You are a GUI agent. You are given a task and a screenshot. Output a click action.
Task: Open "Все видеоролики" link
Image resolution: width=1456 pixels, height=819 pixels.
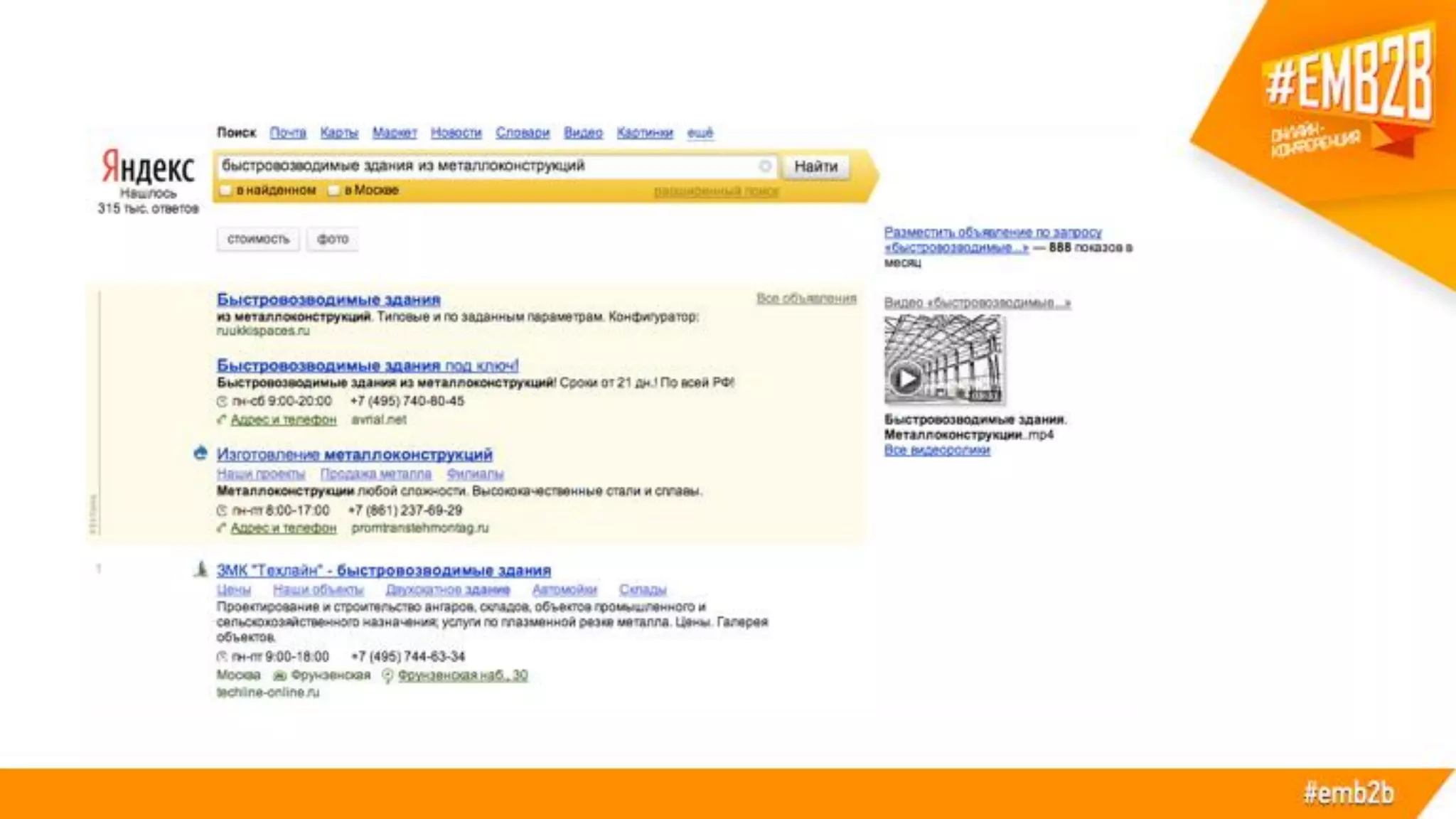tap(936, 450)
